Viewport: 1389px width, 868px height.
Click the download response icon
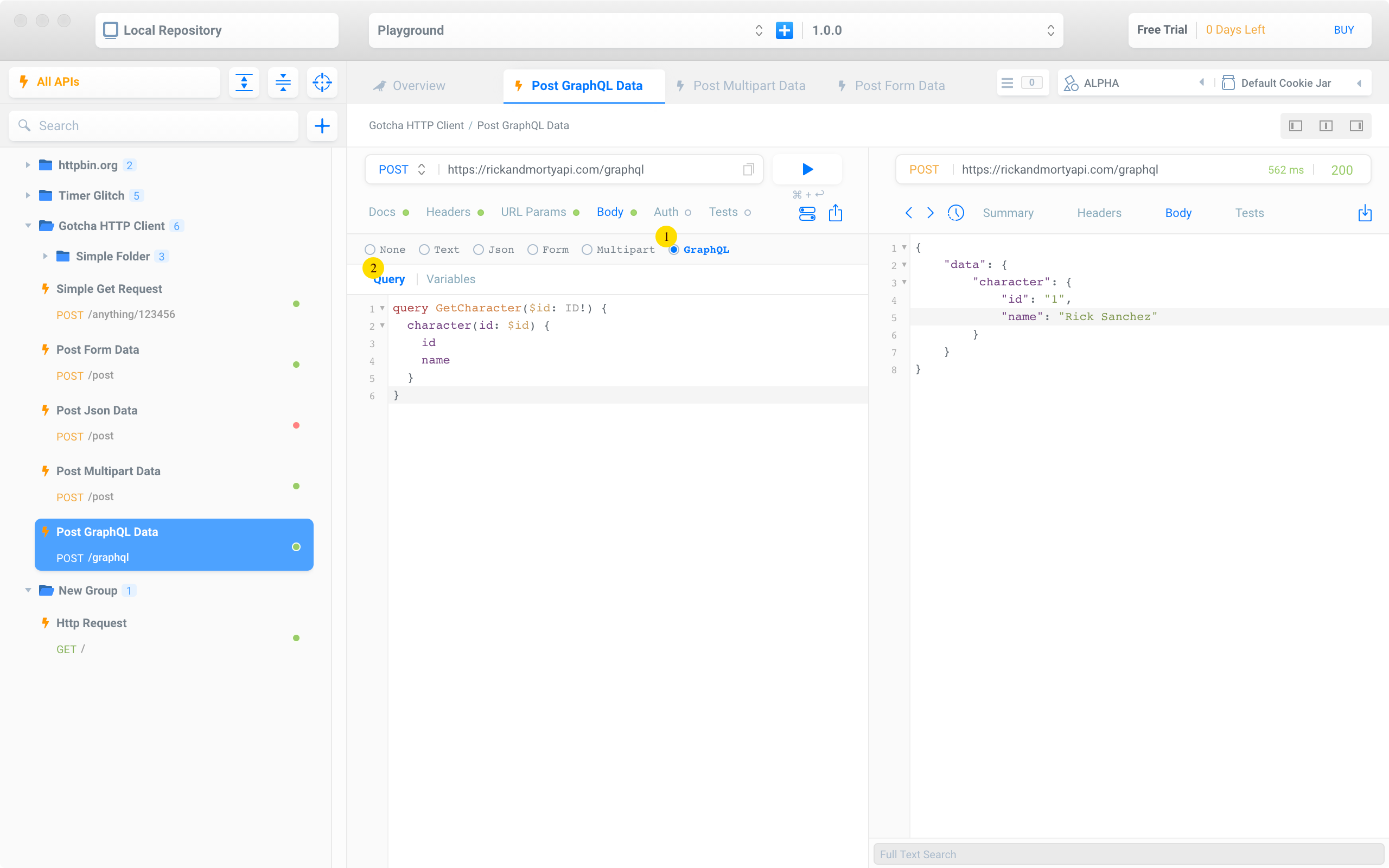tap(1365, 213)
